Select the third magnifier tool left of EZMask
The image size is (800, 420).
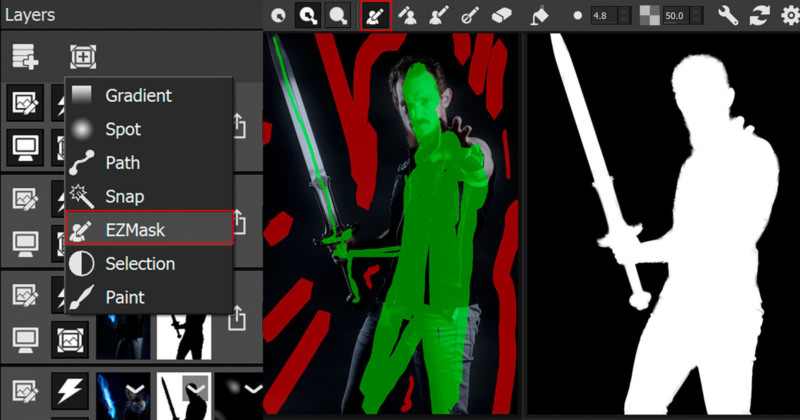[x=338, y=16]
